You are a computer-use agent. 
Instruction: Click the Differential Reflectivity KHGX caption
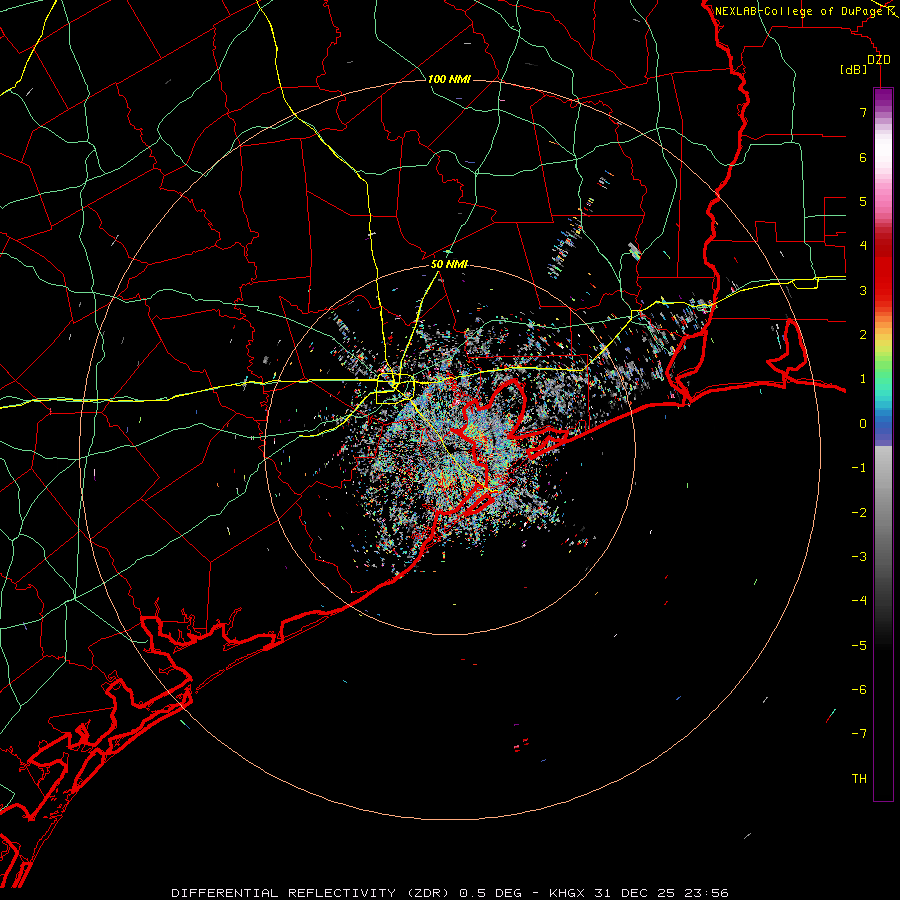[x=450, y=893]
